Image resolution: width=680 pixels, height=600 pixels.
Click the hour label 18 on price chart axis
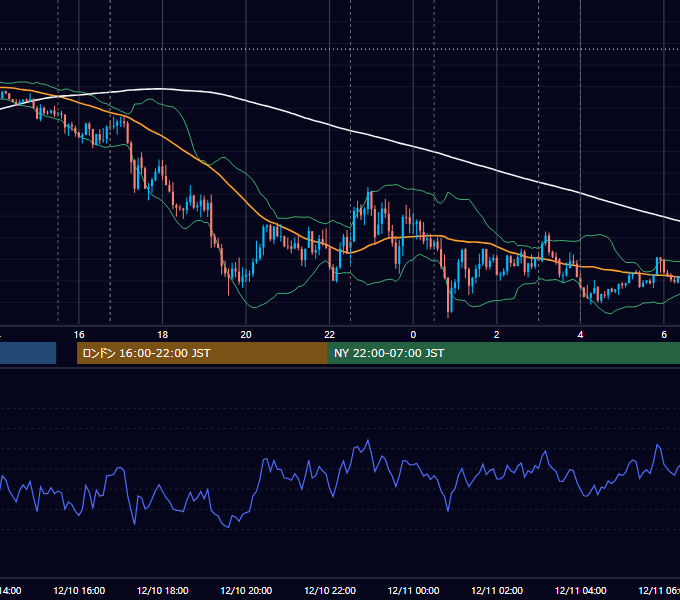coord(163,335)
